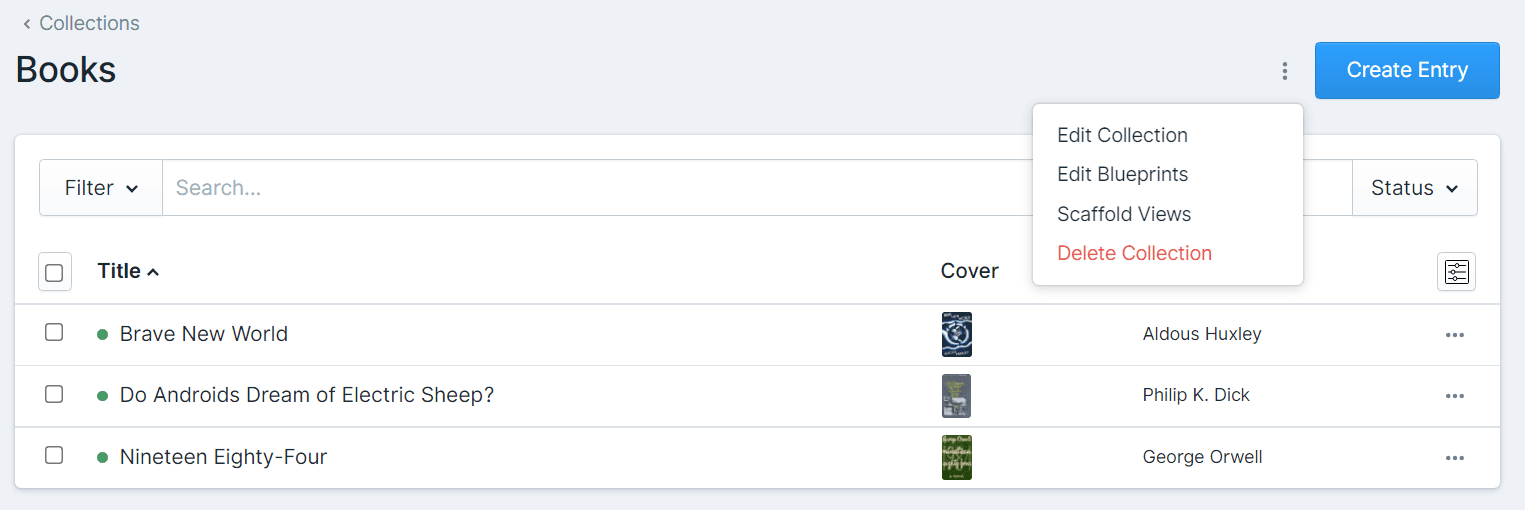
Task: Check the Brave New World row checkbox
Action: click(x=54, y=332)
